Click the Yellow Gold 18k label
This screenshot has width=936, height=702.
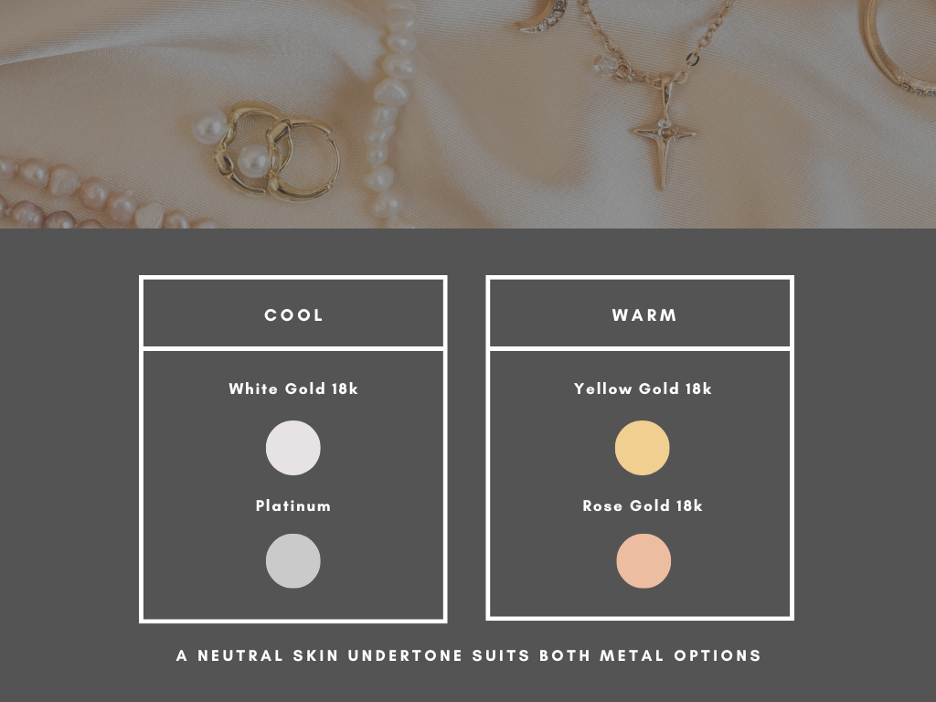pos(642,389)
